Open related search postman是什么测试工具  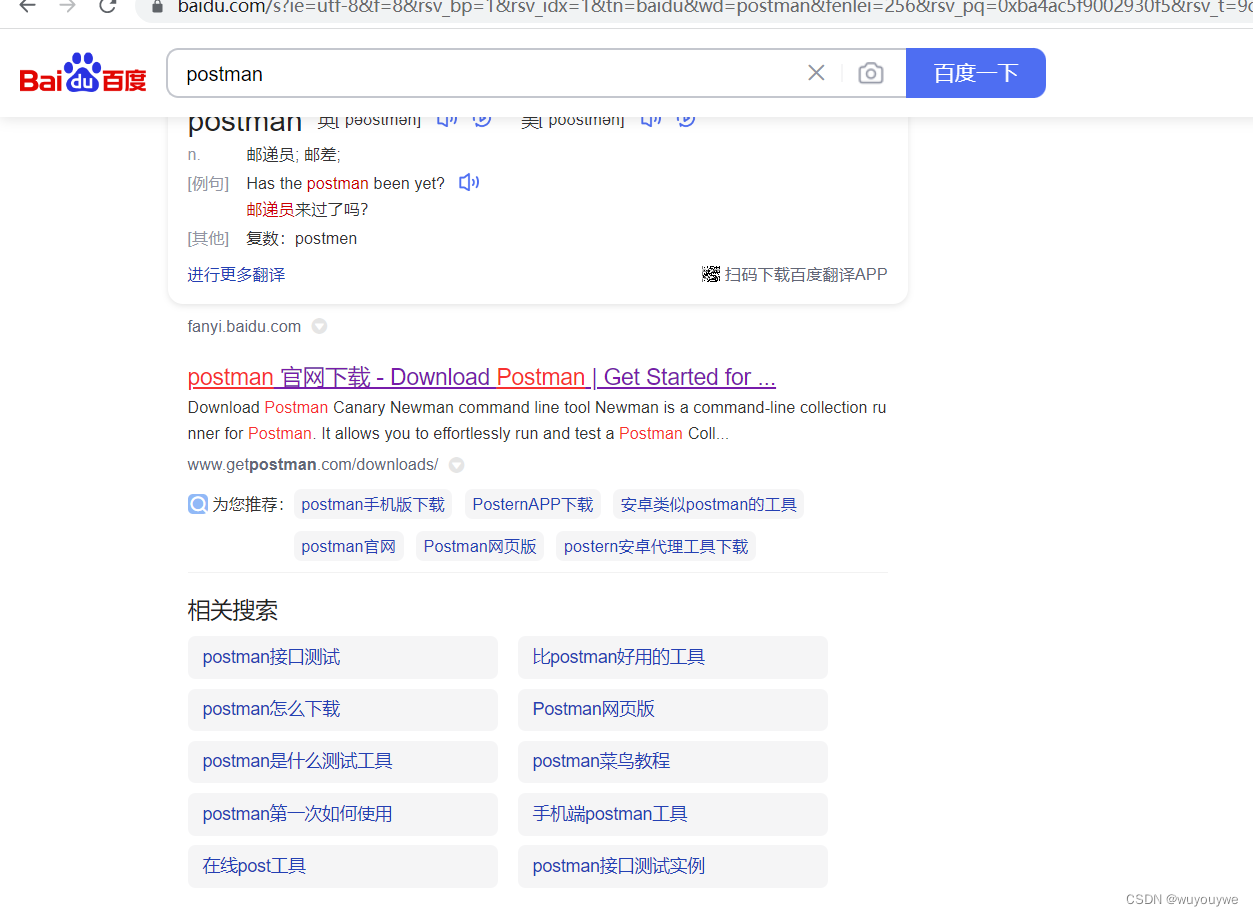(343, 761)
